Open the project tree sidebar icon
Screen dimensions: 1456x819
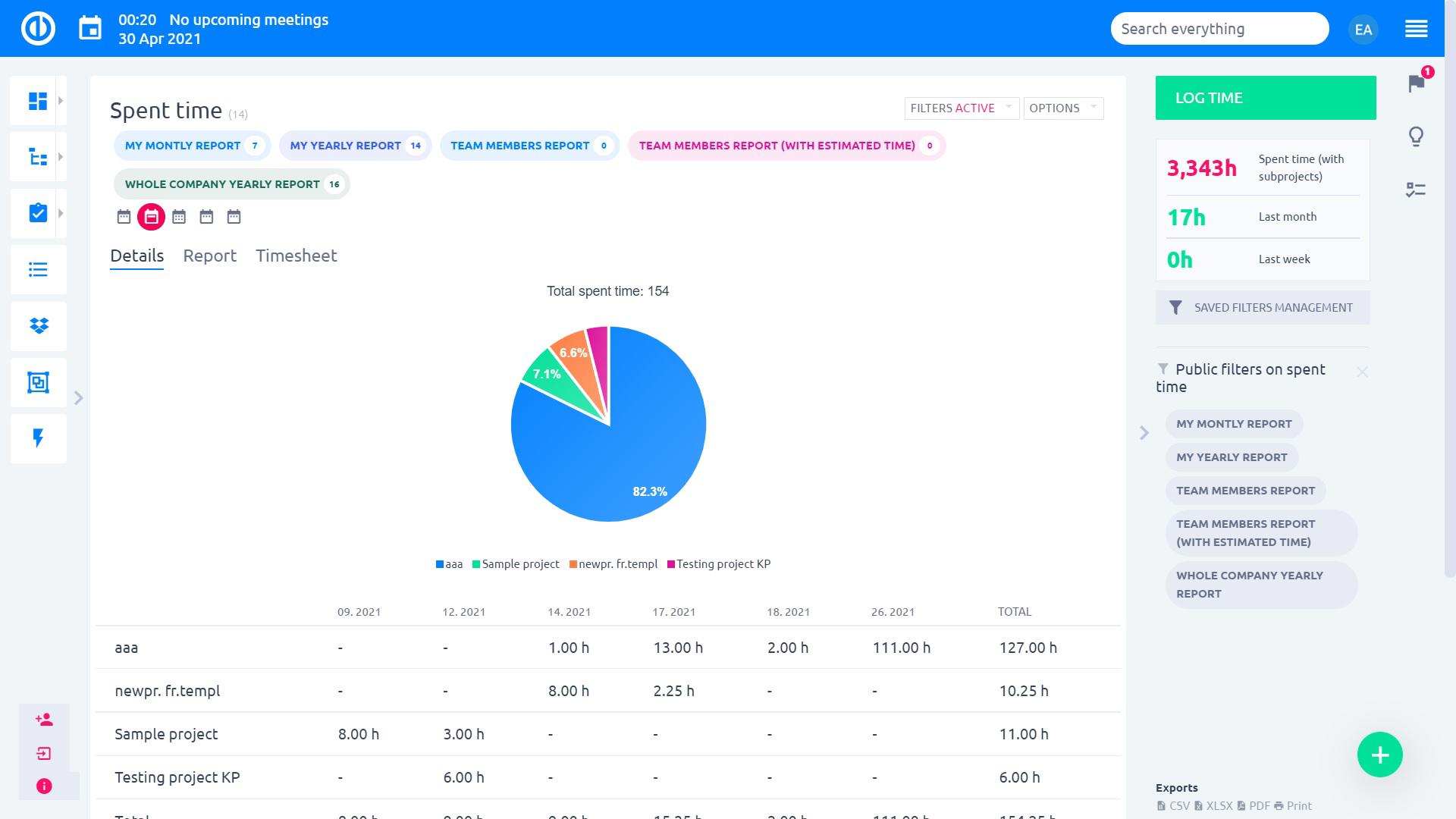[x=37, y=157]
